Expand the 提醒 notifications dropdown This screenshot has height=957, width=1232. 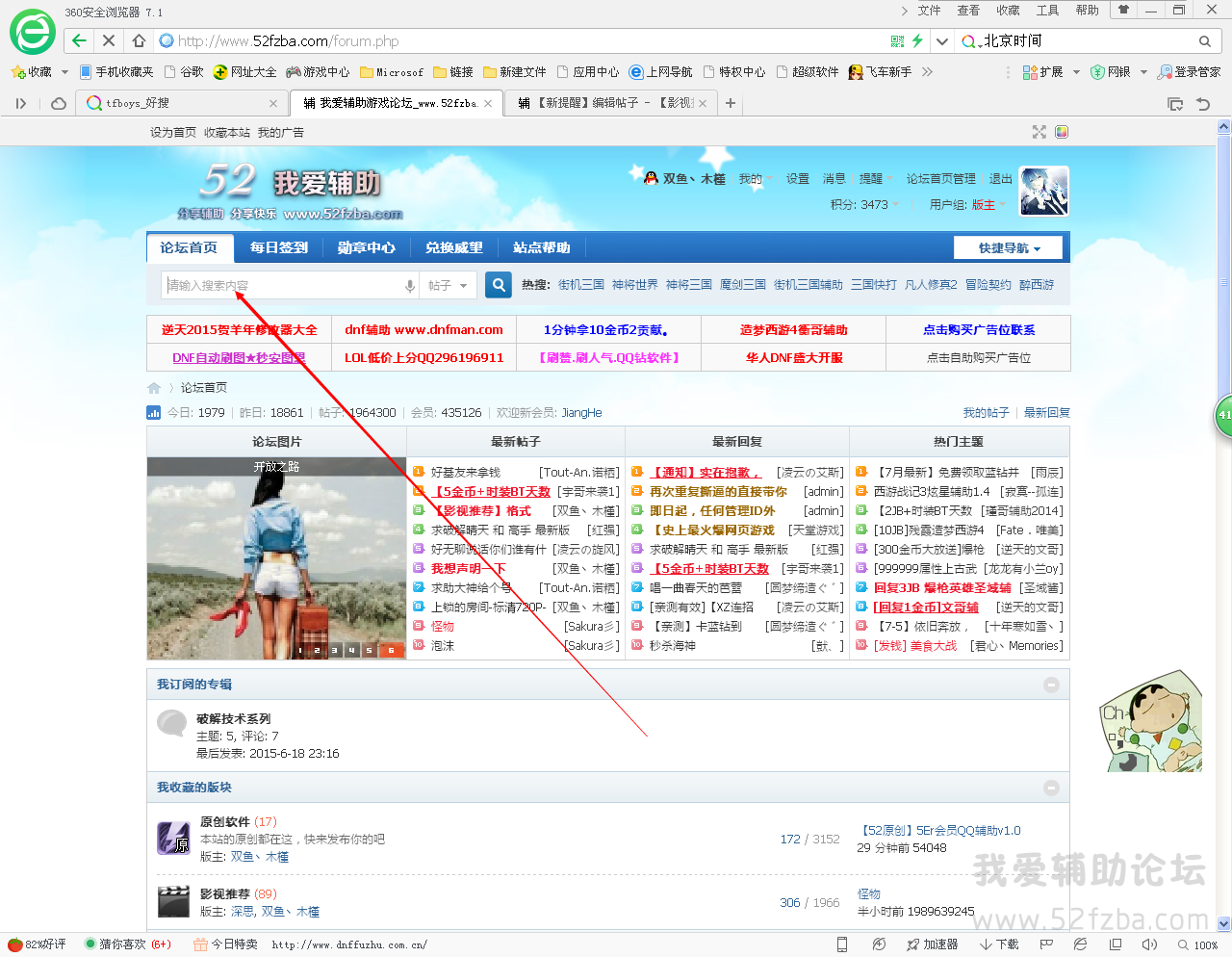click(876, 179)
